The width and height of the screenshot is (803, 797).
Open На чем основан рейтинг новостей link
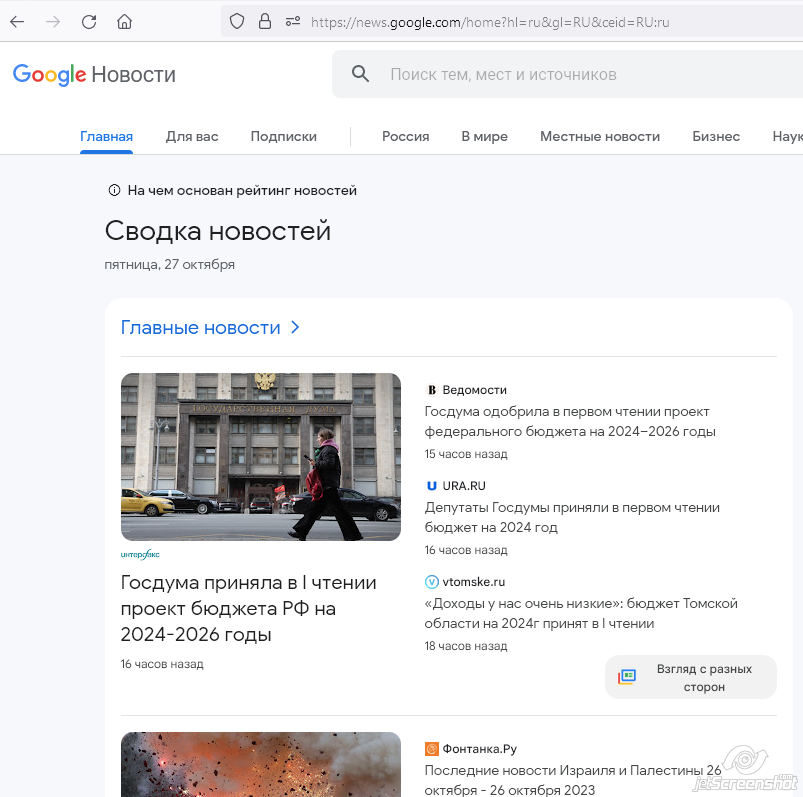[x=242, y=191]
